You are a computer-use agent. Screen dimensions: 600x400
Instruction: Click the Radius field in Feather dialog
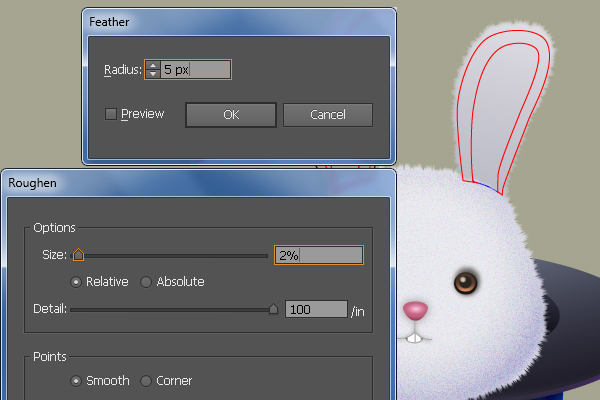pyautogui.click(x=196, y=70)
